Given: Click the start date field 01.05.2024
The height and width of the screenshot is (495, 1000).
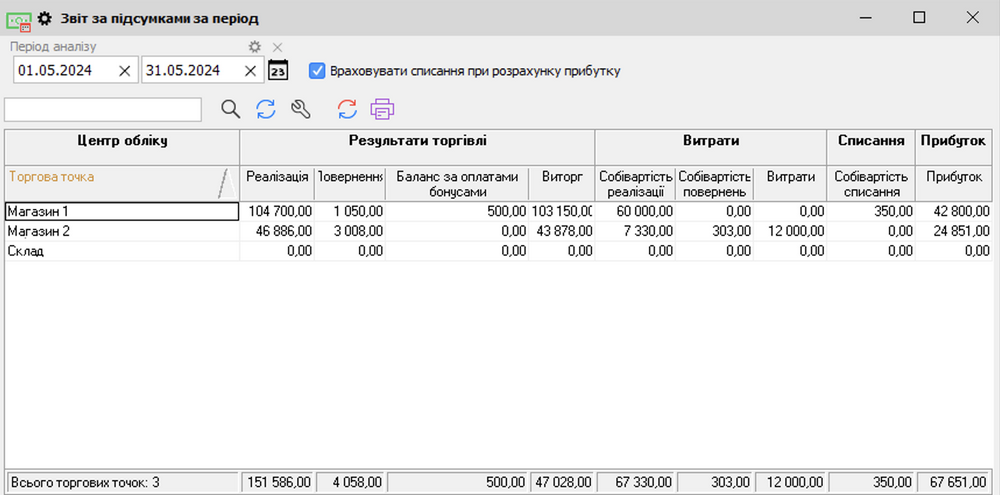Looking at the screenshot, I should (x=60, y=70).
